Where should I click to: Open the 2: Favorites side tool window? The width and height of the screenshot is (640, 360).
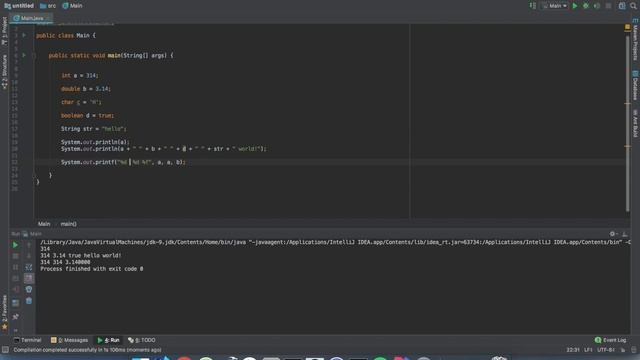[4, 312]
